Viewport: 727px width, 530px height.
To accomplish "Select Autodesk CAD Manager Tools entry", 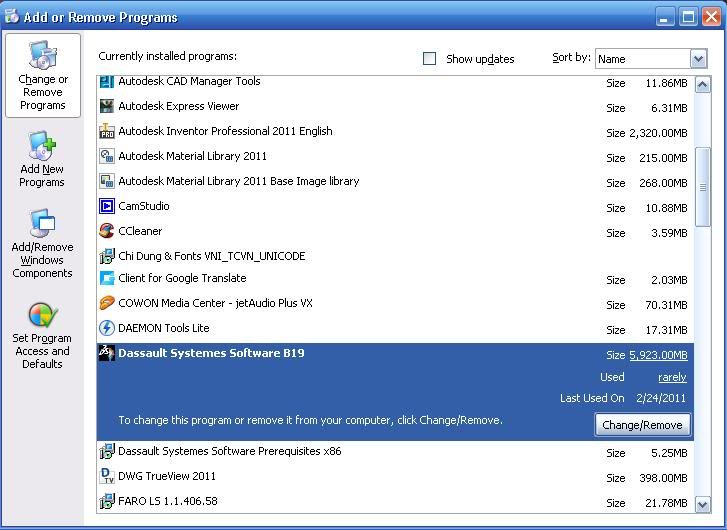I will click(395, 83).
